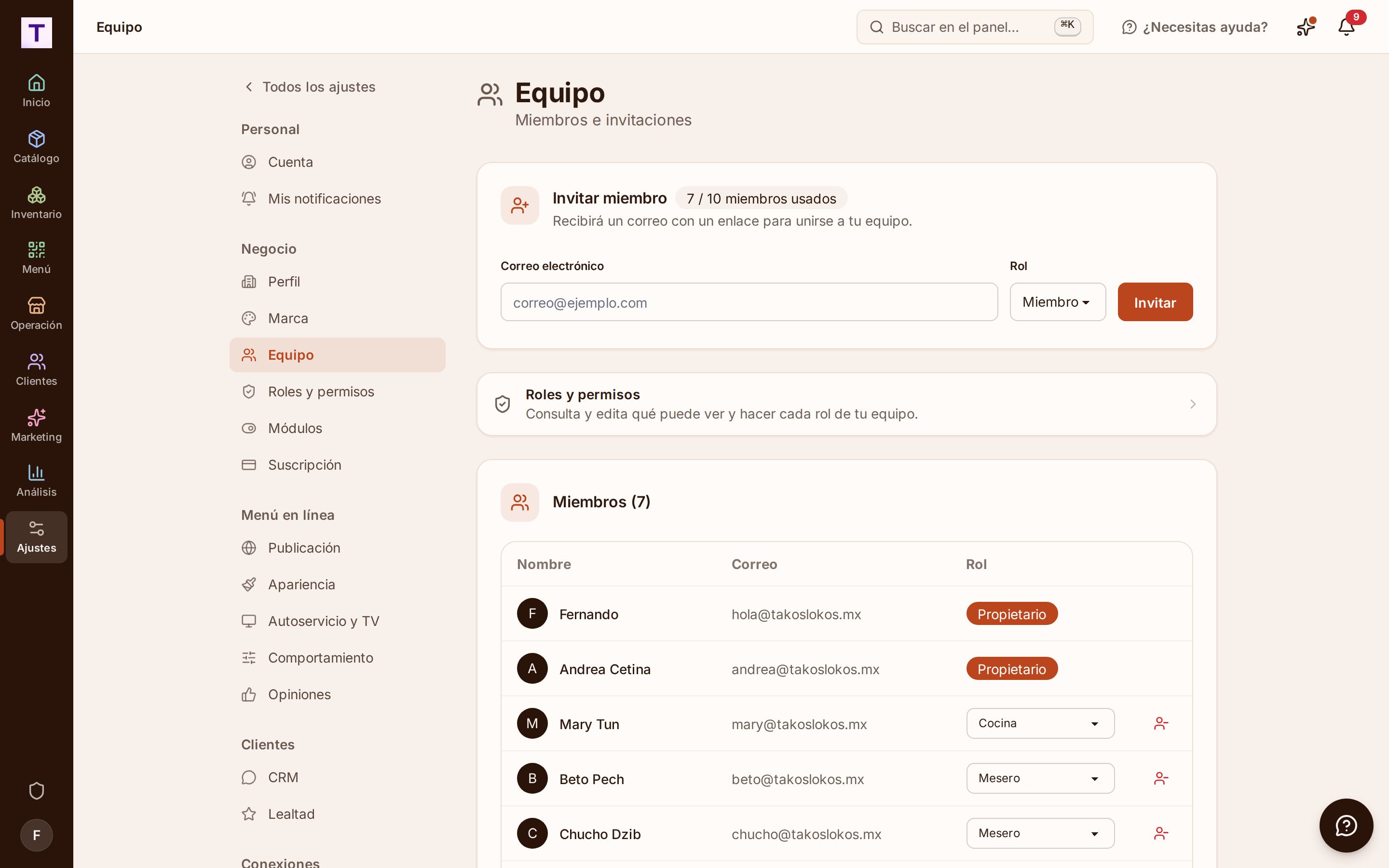Open Autoservicio y TV settings item
The width and height of the screenshot is (1389, 868).
pos(338,621)
